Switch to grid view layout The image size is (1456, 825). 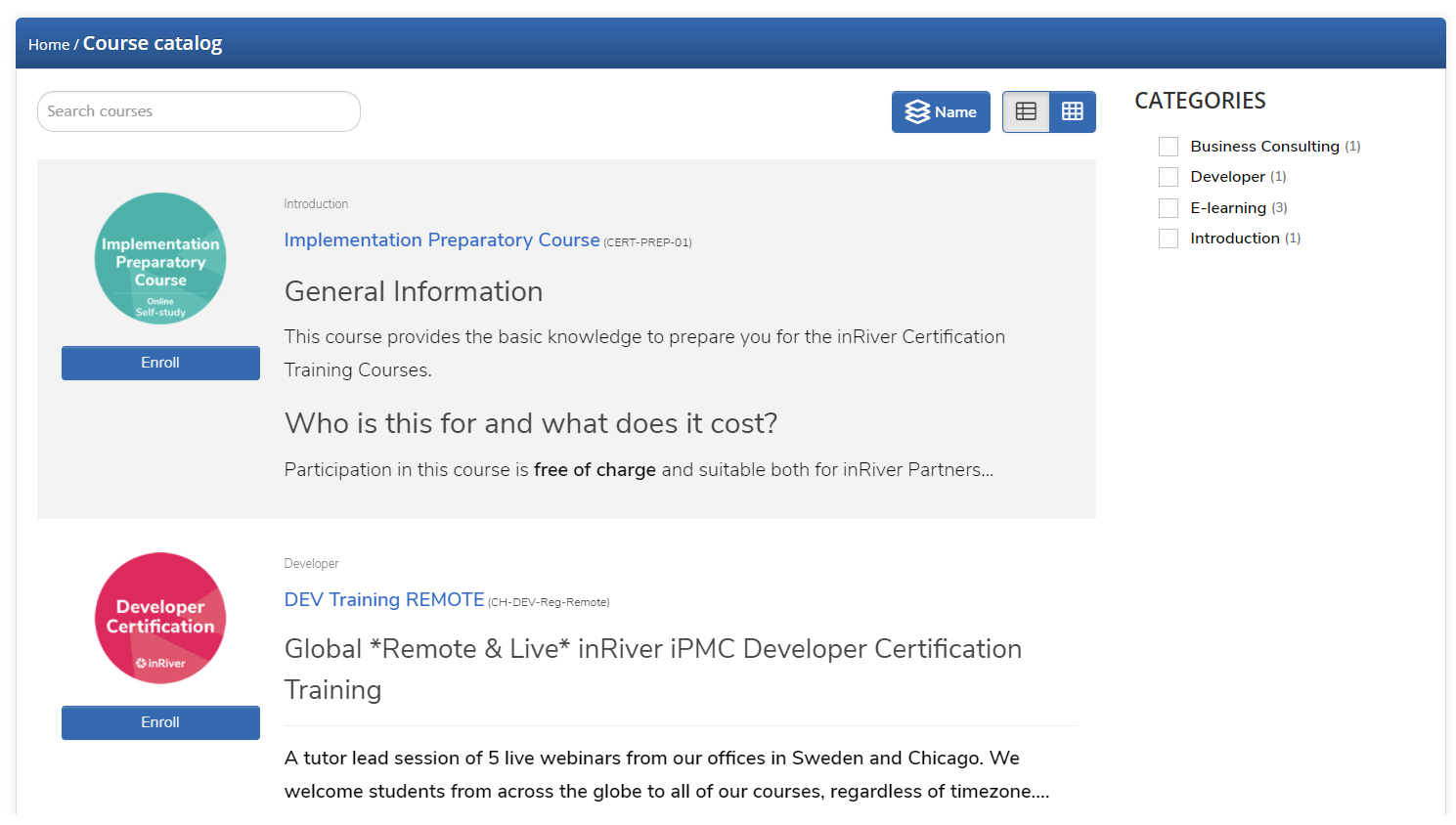coord(1073,111)
